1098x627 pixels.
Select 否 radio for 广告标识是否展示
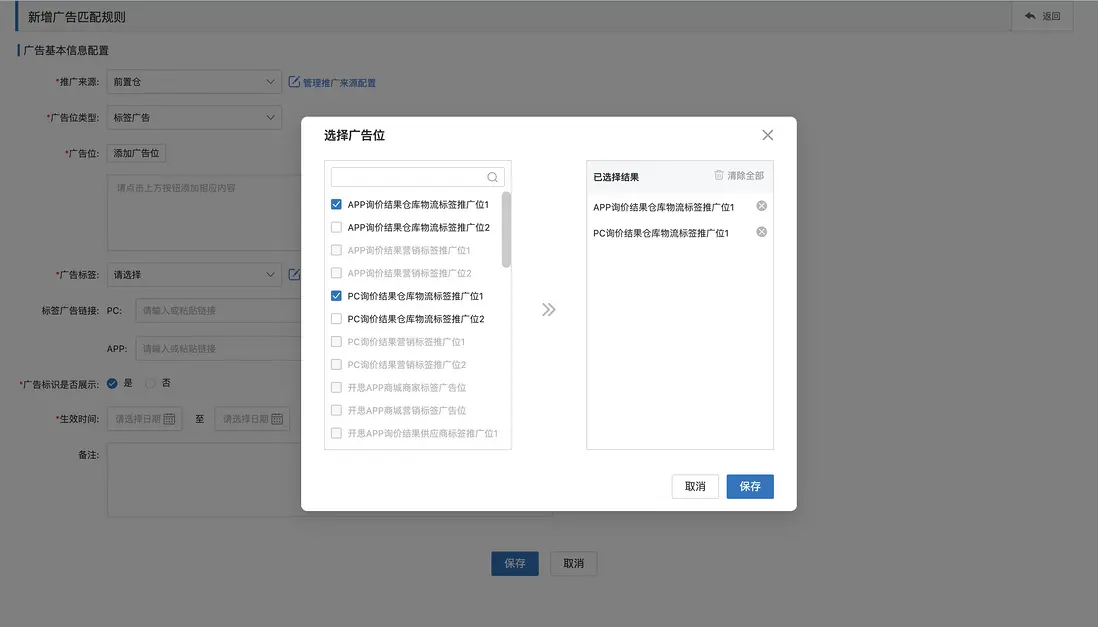[x=150, y=383]
